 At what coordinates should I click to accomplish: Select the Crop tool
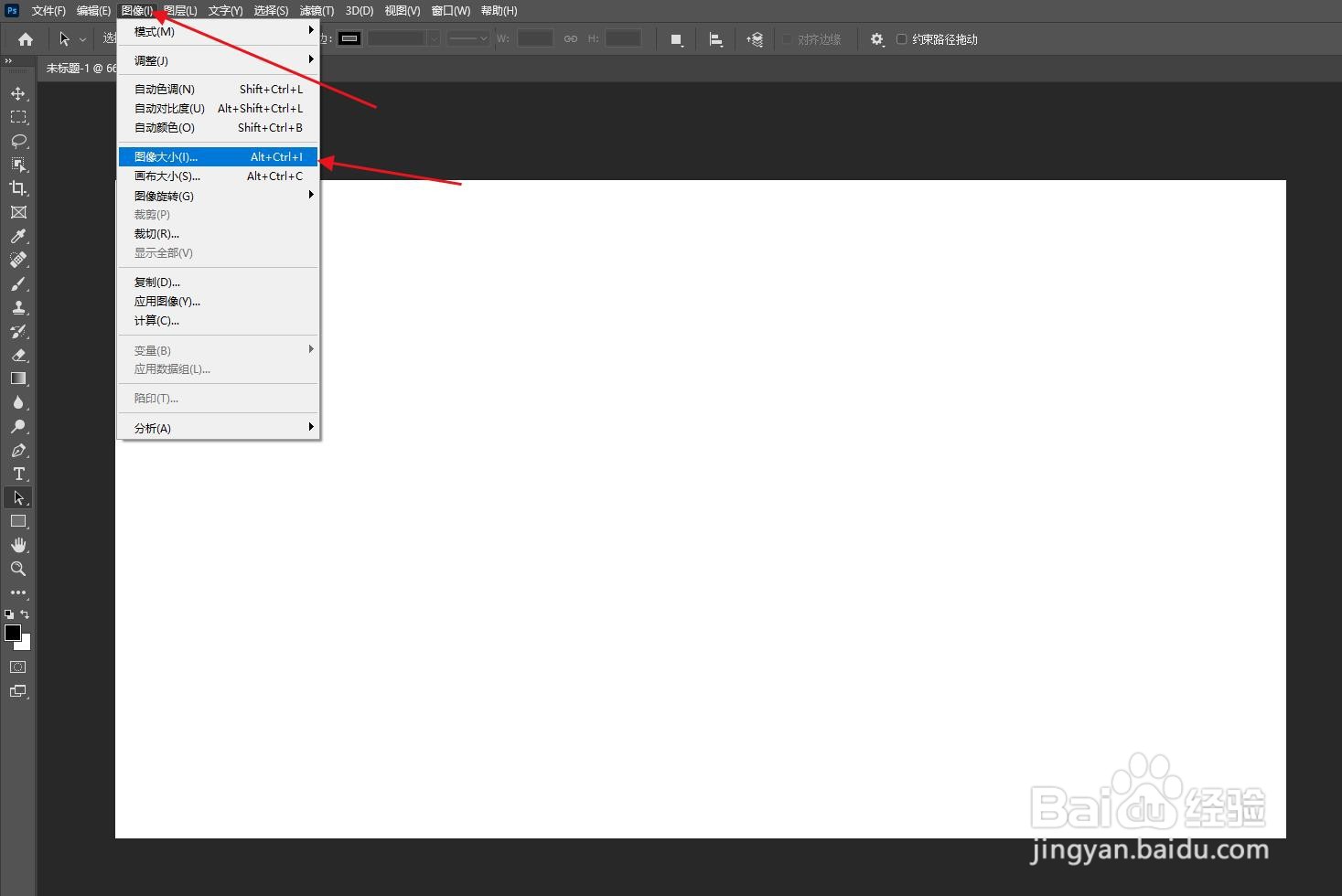[18, 188]
